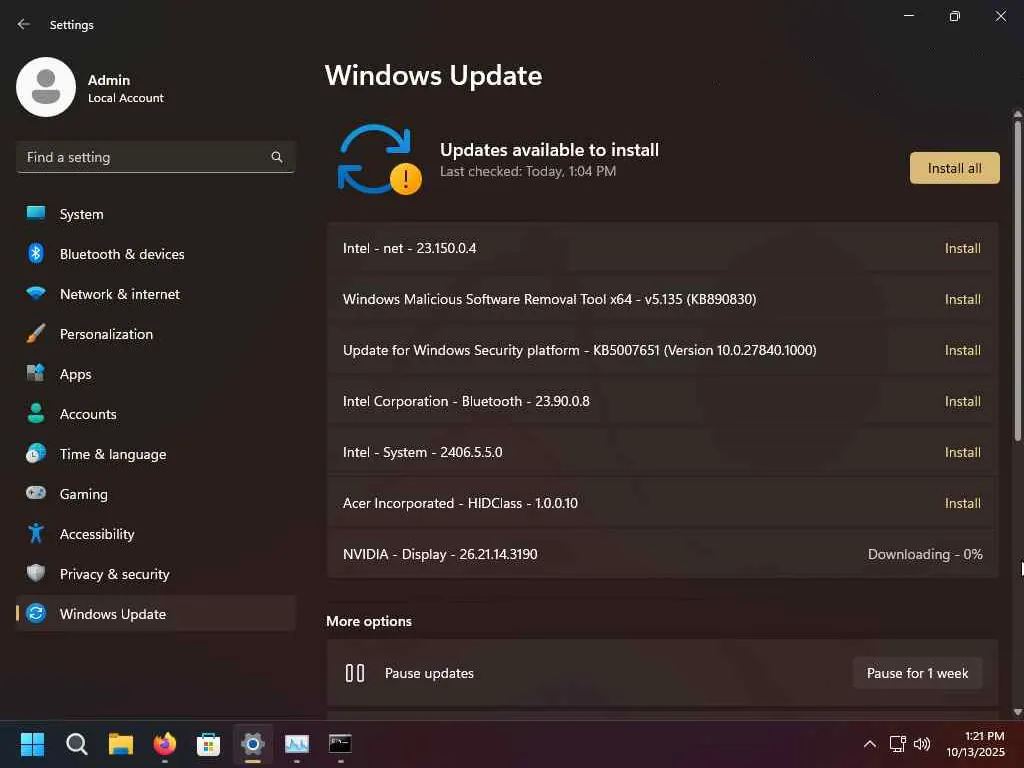Click the System monitor icon in sidebar
This screenshot has width=1024, height=768.
[36, 214]
